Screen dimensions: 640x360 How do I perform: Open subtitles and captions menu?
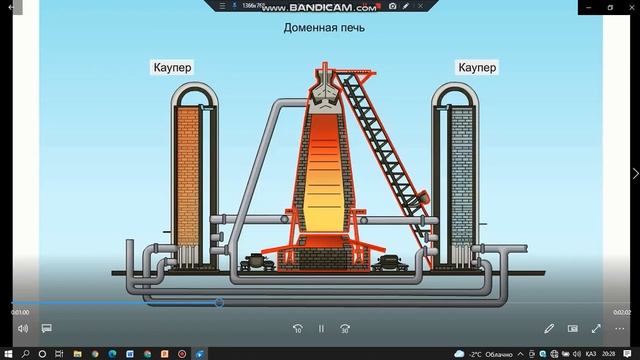point(47,328)
